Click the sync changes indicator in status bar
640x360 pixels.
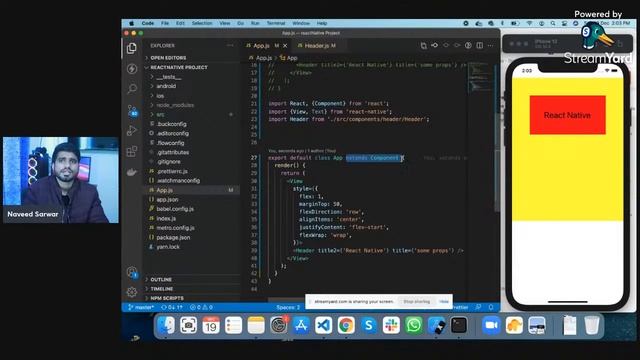172,307
